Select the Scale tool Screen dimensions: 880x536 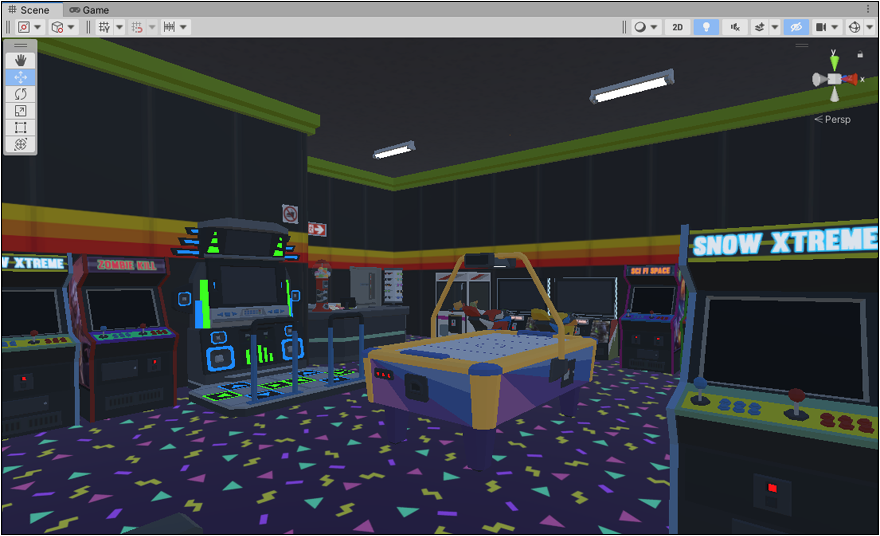point(20,111)
